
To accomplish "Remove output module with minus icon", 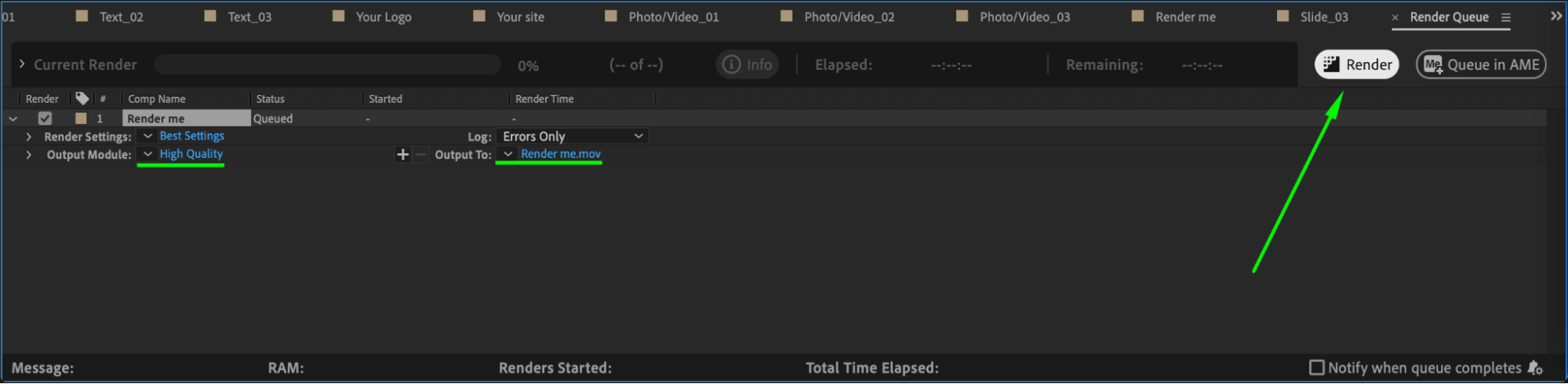I will (421, 155).
